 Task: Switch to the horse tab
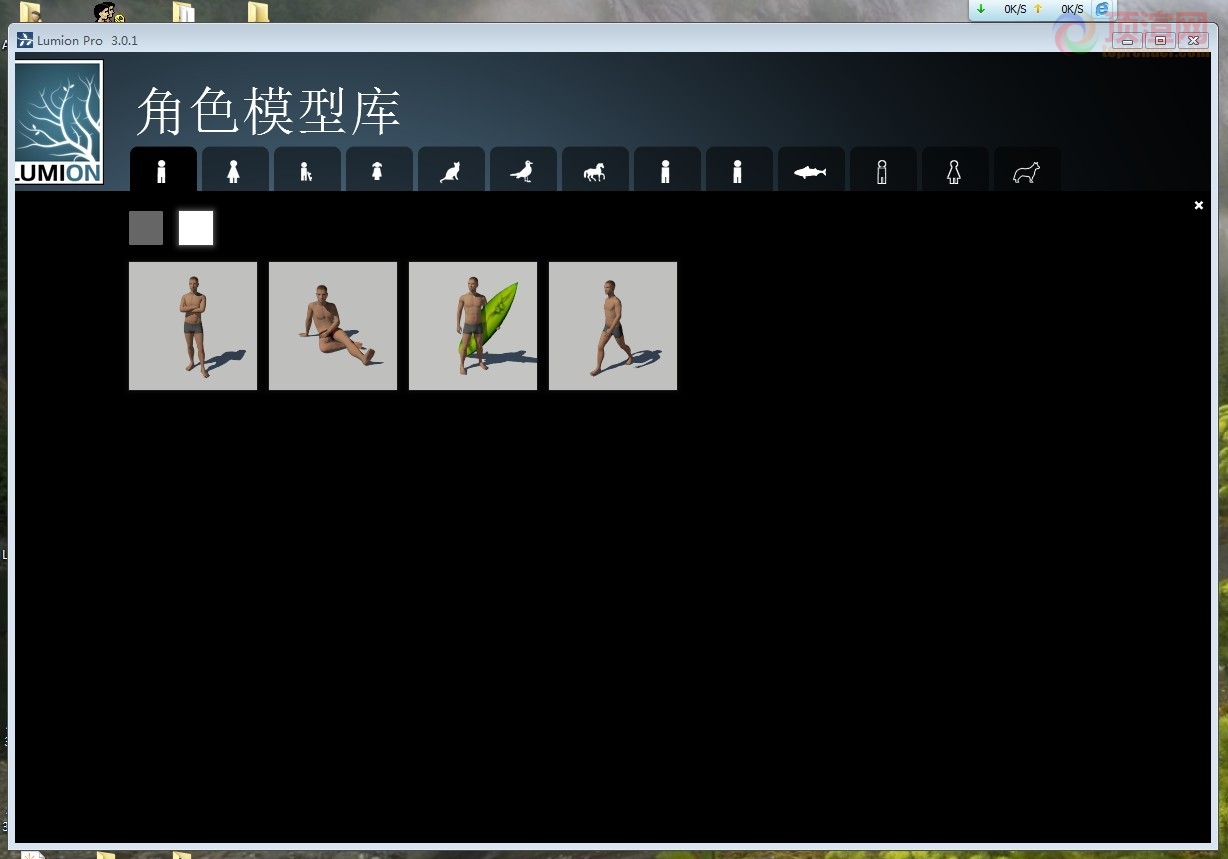pos(594,170)
